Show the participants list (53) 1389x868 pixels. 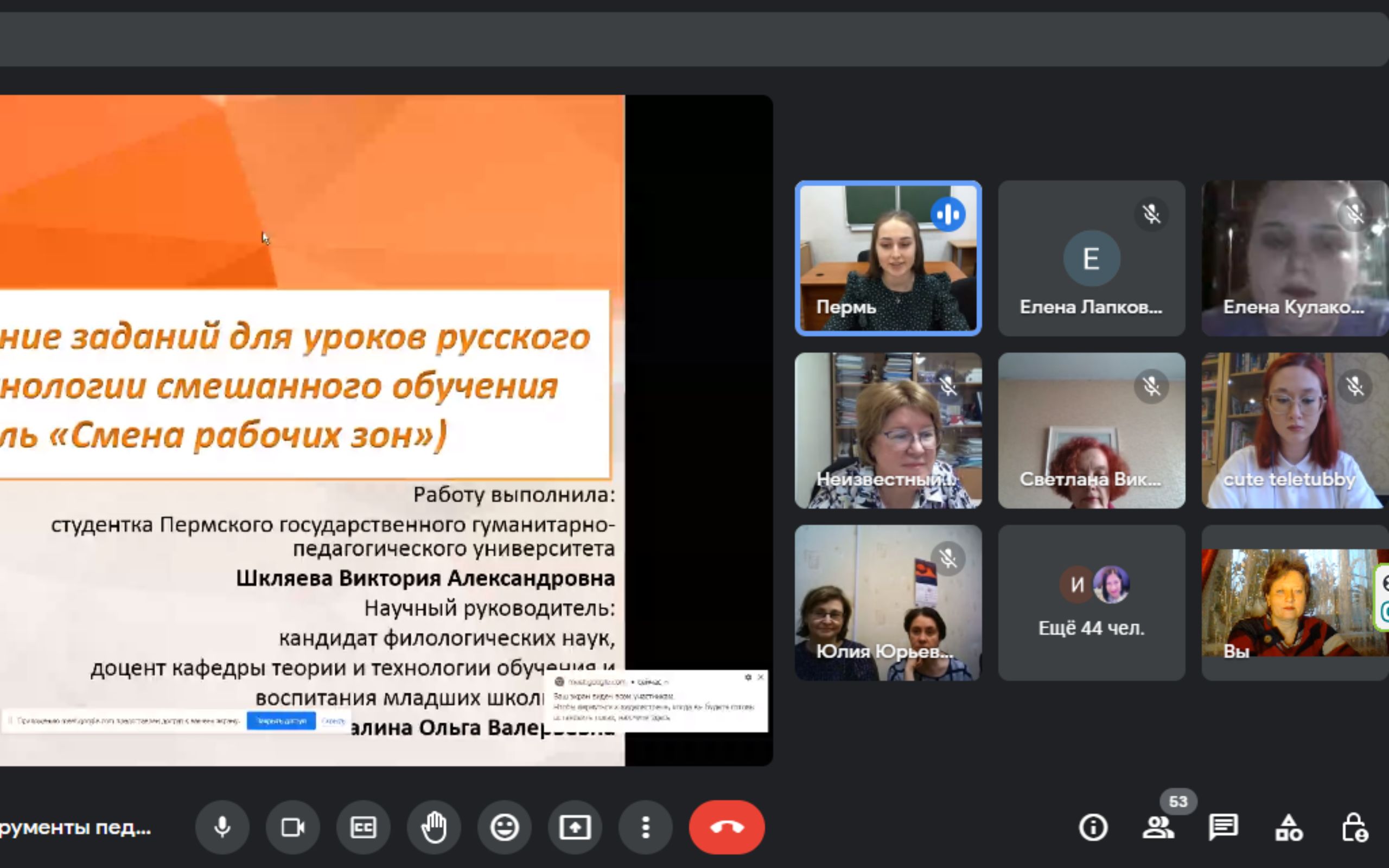click(1158, 827)
